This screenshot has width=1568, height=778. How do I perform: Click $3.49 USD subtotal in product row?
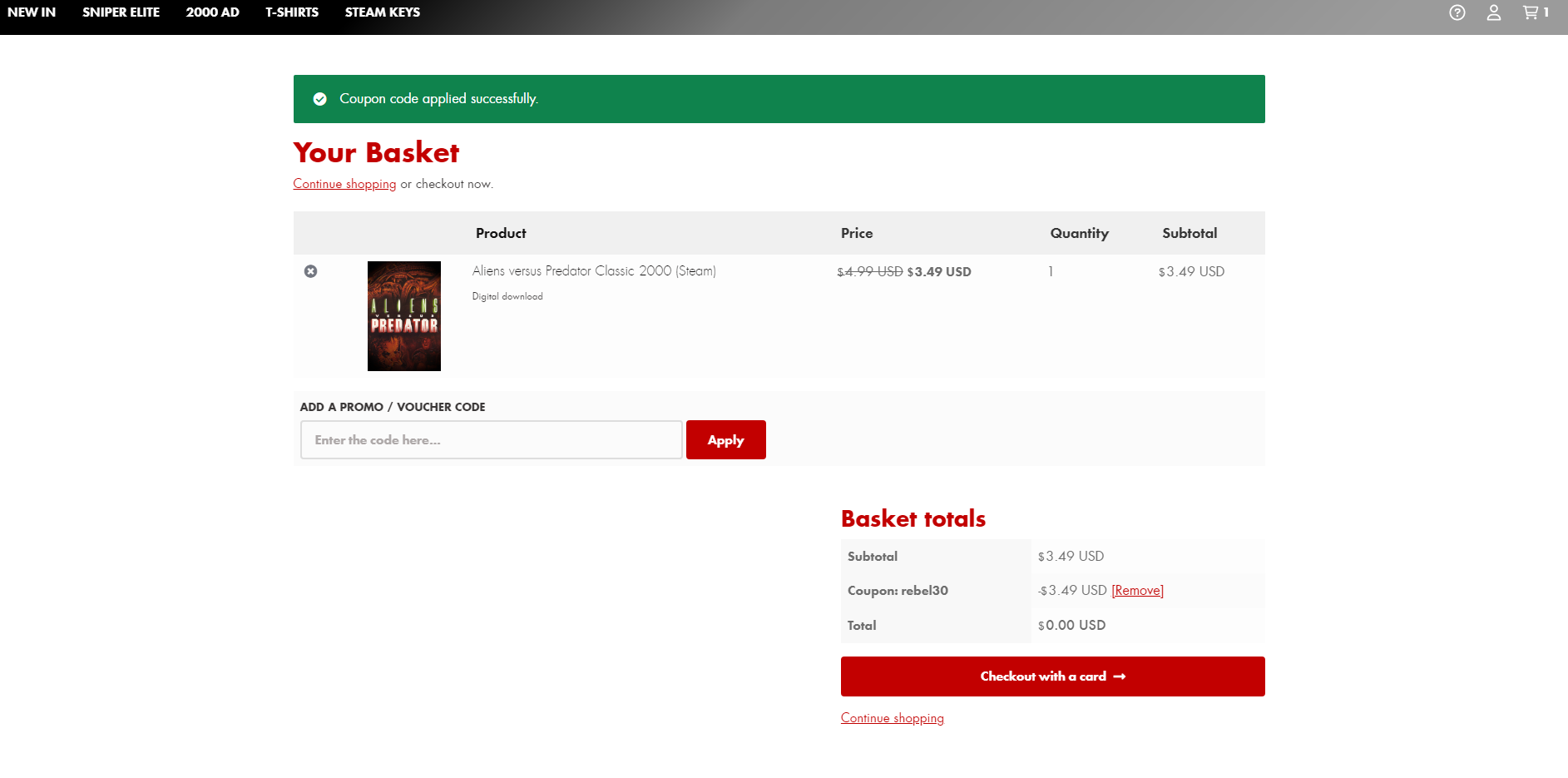1191,272
